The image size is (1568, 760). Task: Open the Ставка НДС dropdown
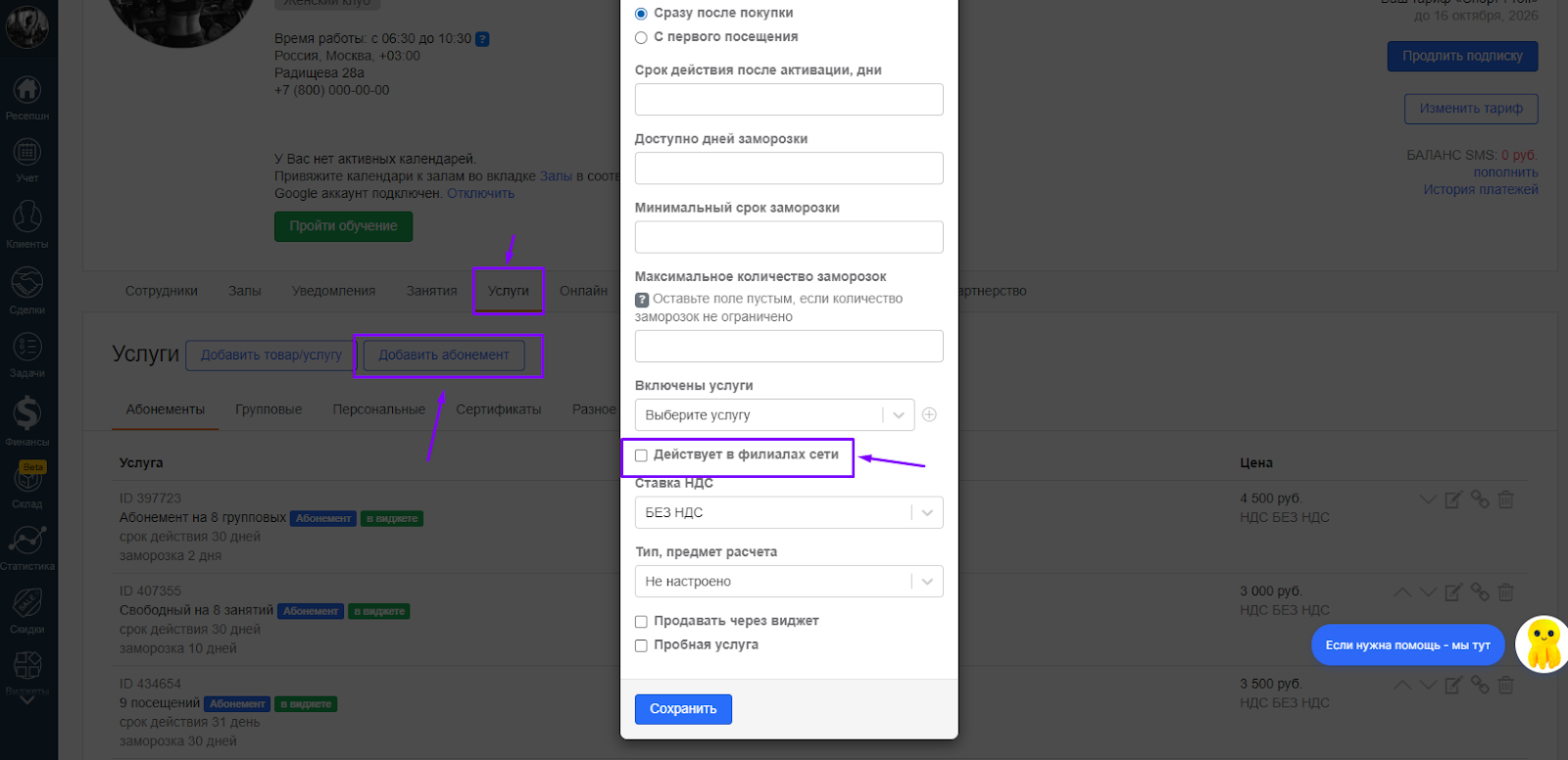788,513
